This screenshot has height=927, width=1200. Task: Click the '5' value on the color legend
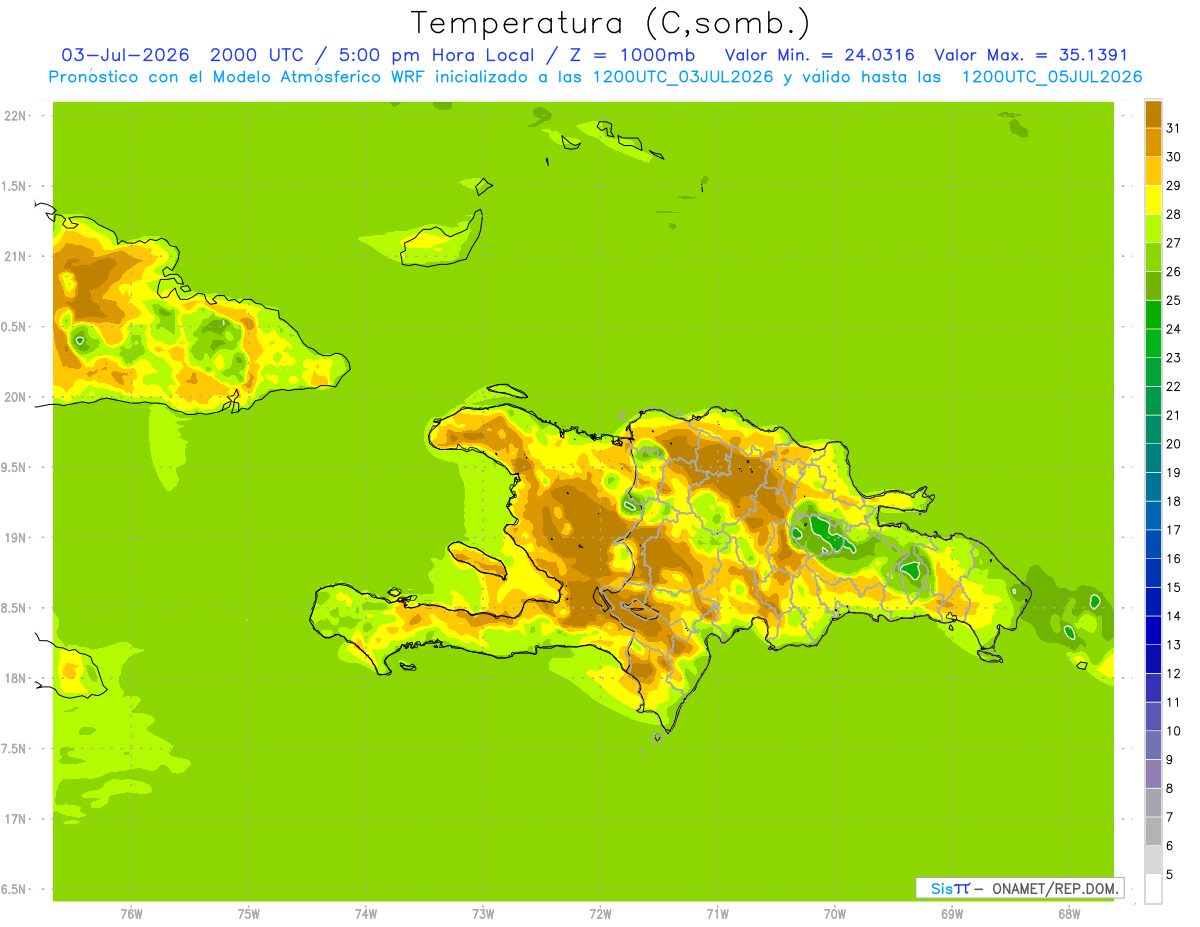pos(1170,875)
